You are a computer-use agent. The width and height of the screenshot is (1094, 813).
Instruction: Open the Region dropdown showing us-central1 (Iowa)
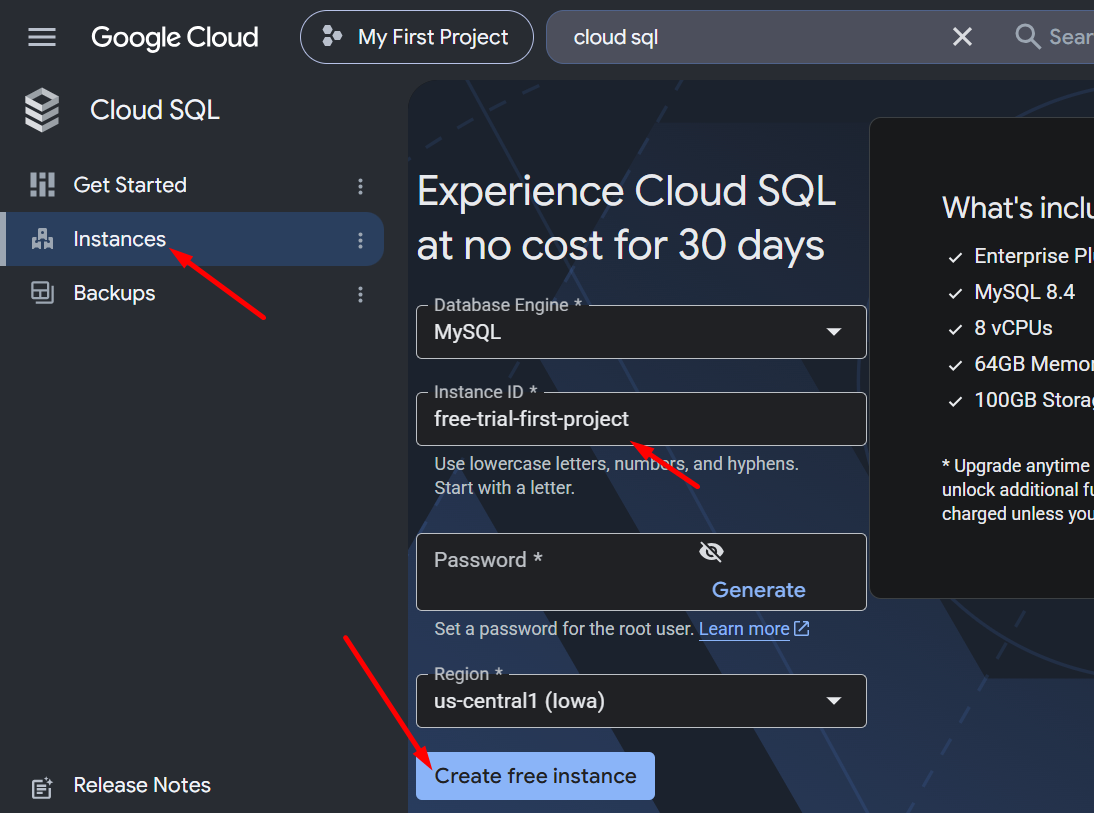click(x=641, y=701)
